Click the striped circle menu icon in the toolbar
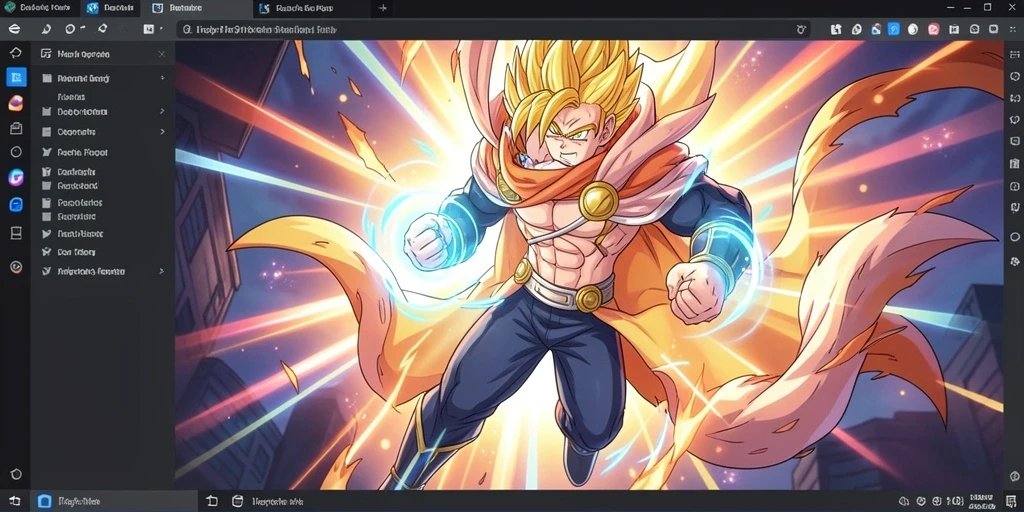The width and height of the screenshot is (1024, 512). pos(14,29)
